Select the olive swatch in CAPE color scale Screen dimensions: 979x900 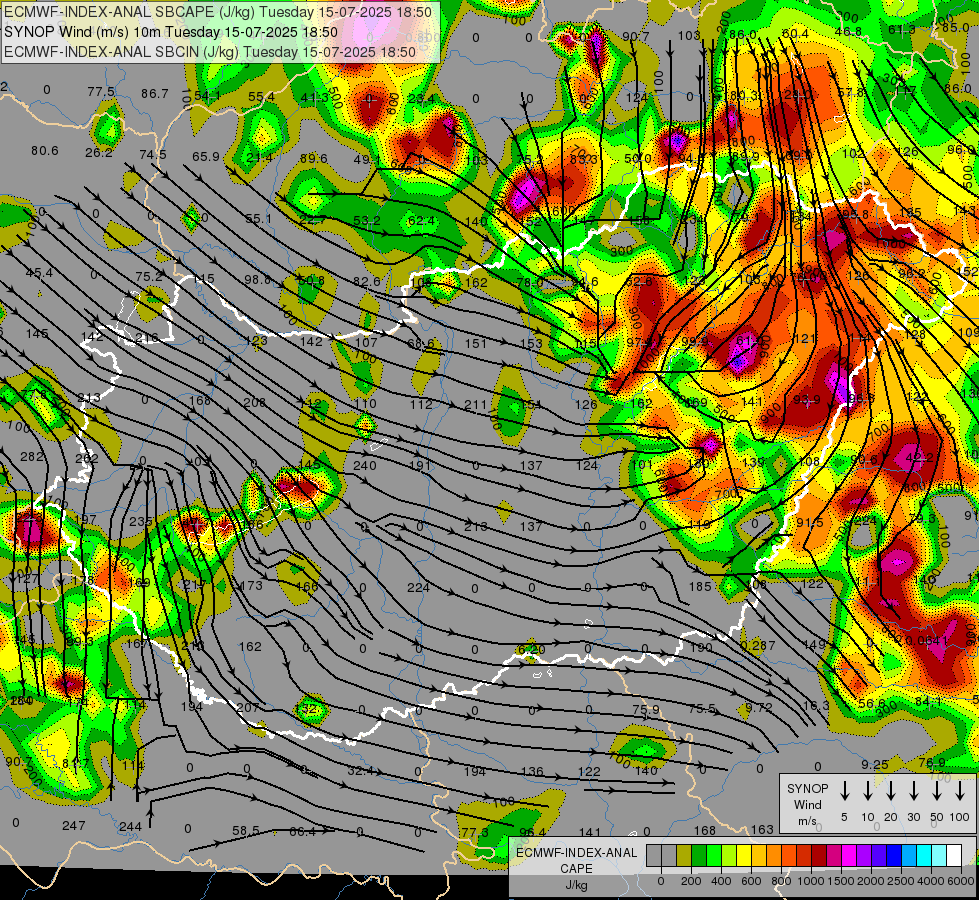pyautogui.click(x=684, y=855)
